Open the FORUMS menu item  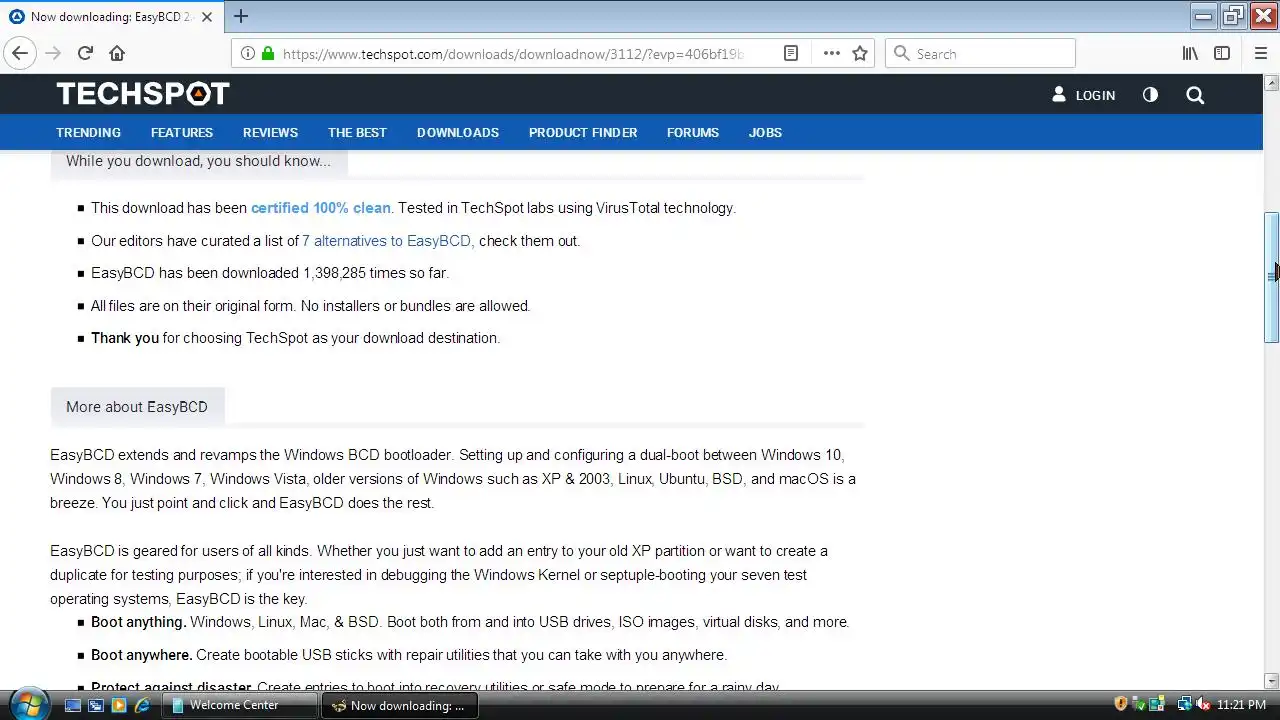tap(693, 132)
